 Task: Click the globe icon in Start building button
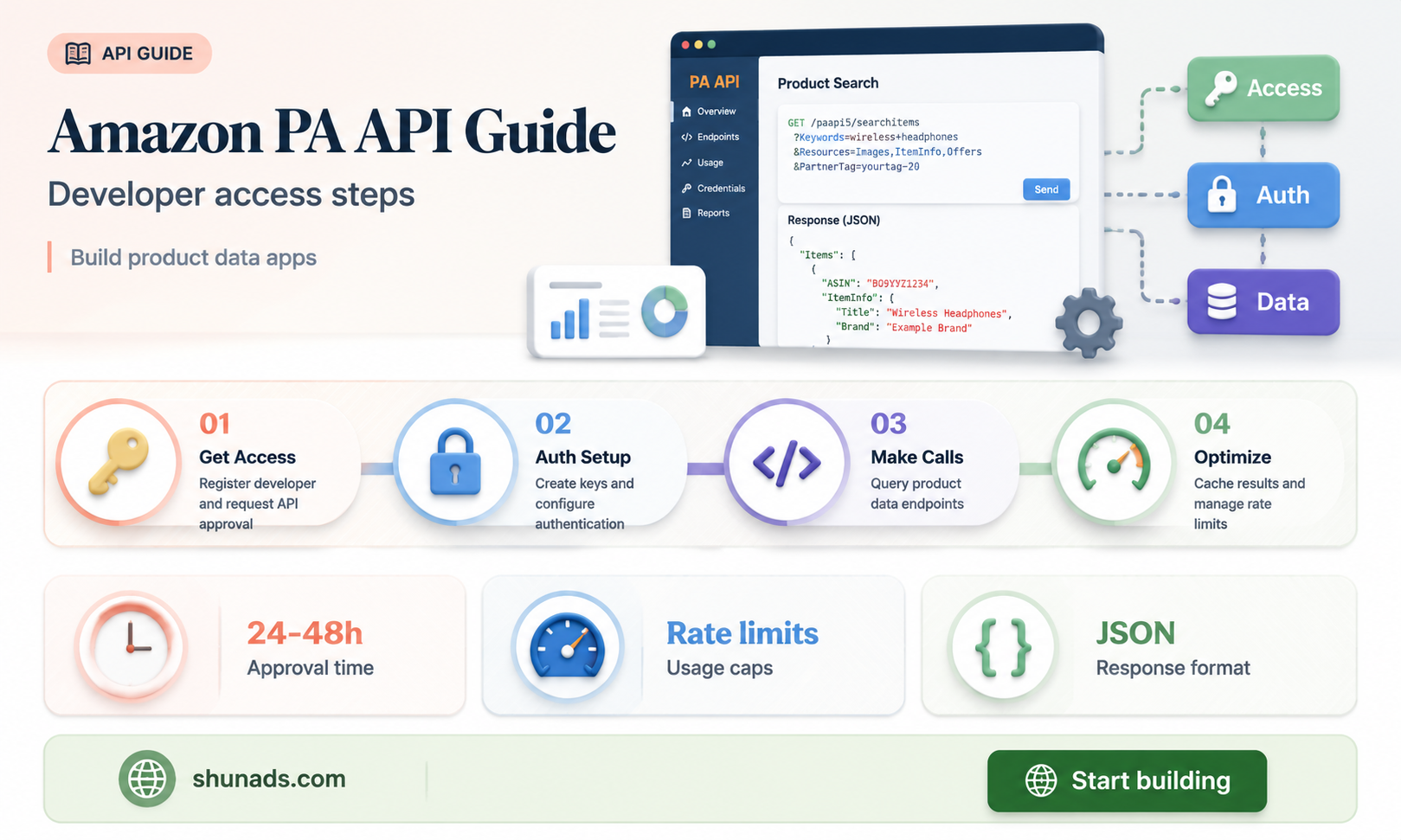[x=1041, y=780]
